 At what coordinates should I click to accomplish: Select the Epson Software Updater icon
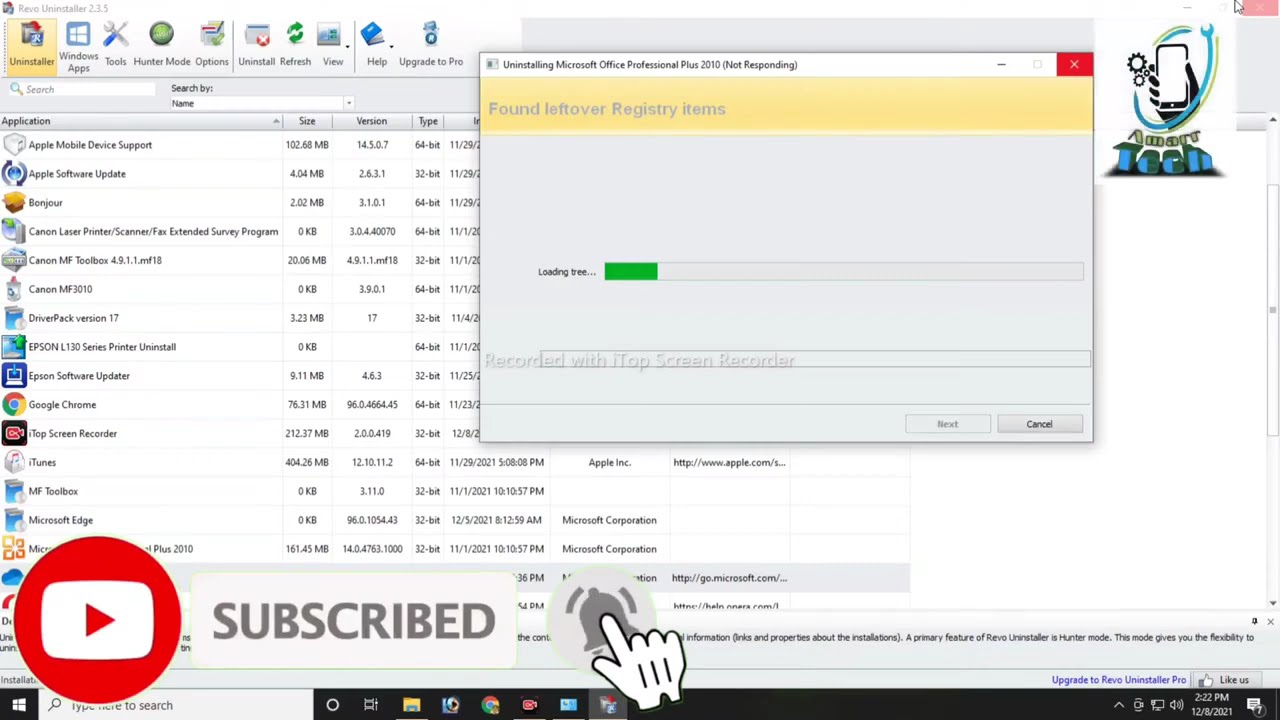pyautogui.click(x=14, y=376)
